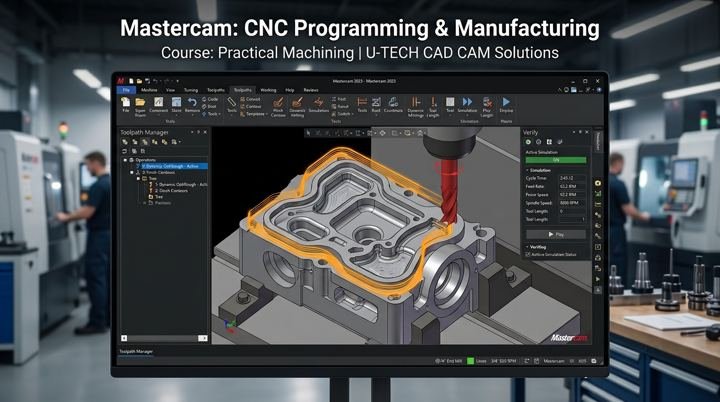Click the green ON simulation bar
Viewport: 720px width, 402px height.
point(556,160)
